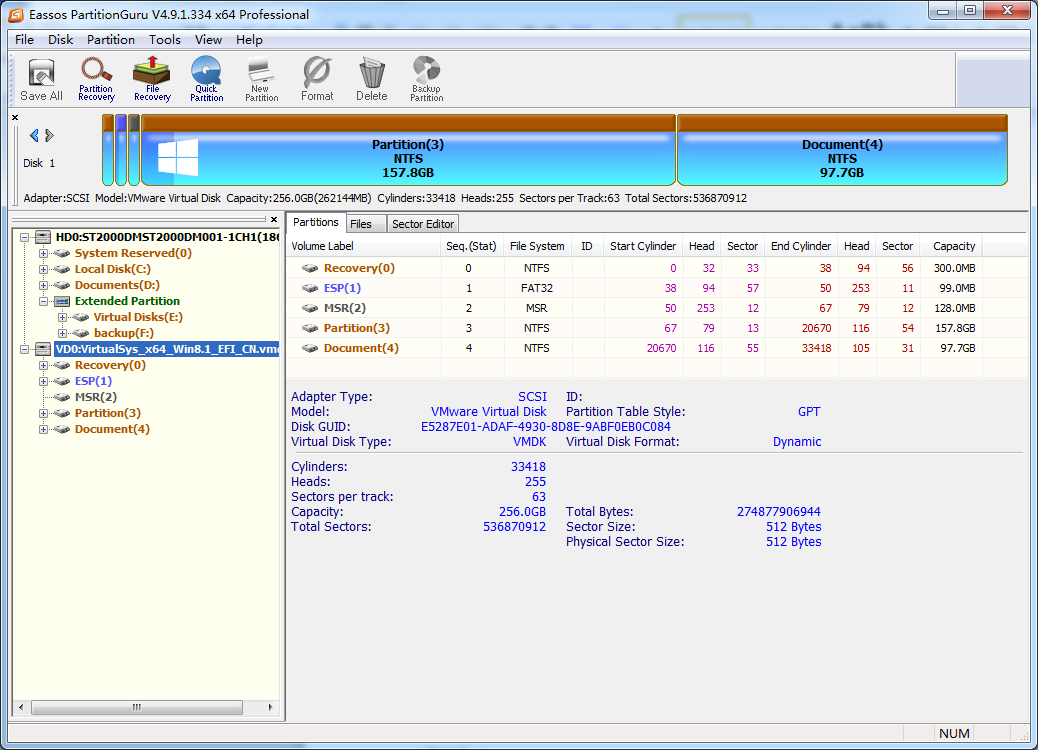Sort by Volume Label column header
The height and width of the screenshot is (750, 1038).
point(364,246)
